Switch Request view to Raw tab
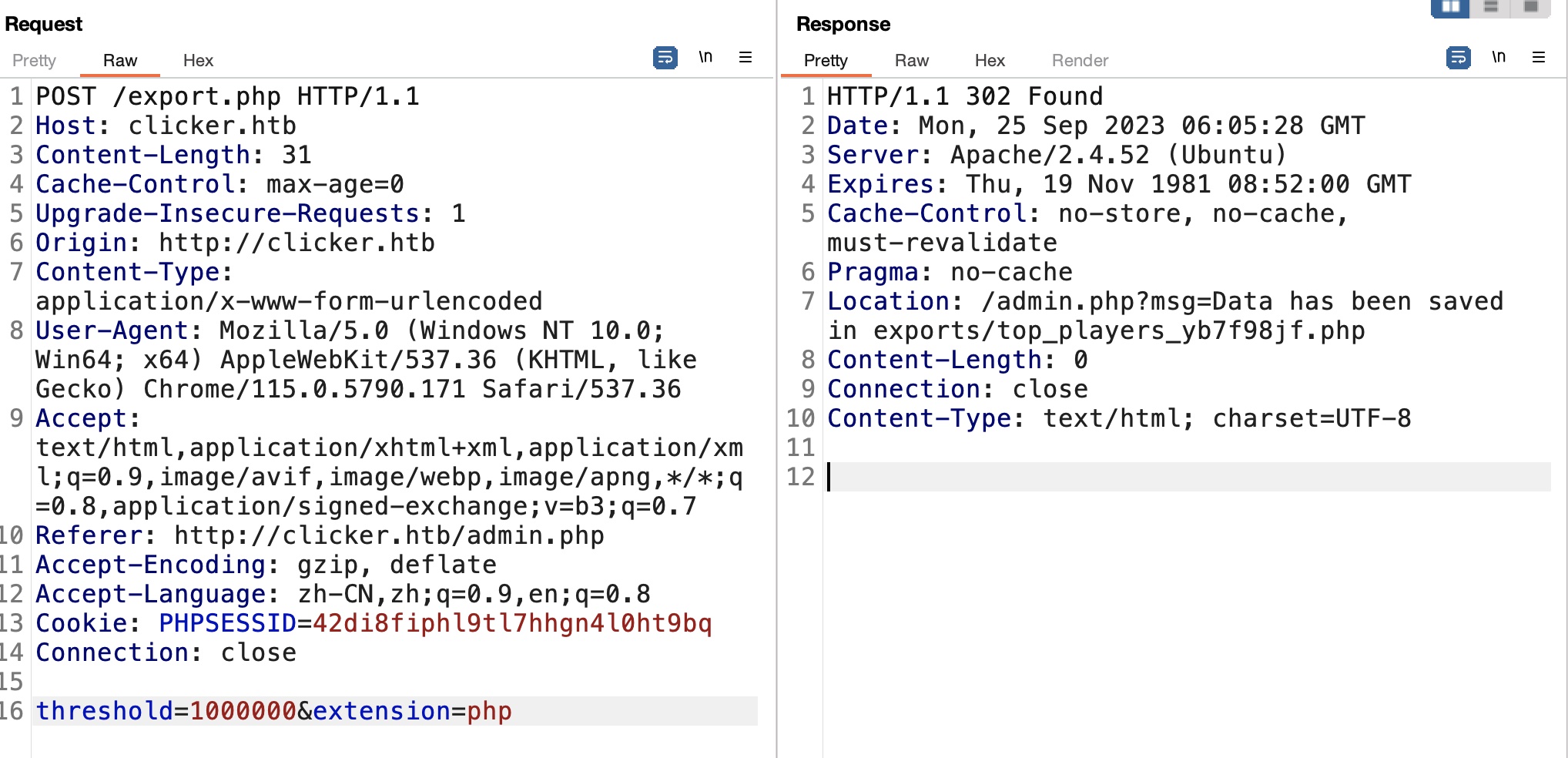Image resolution: width=1568 pixels, height=758 pixels. [120, 60]
